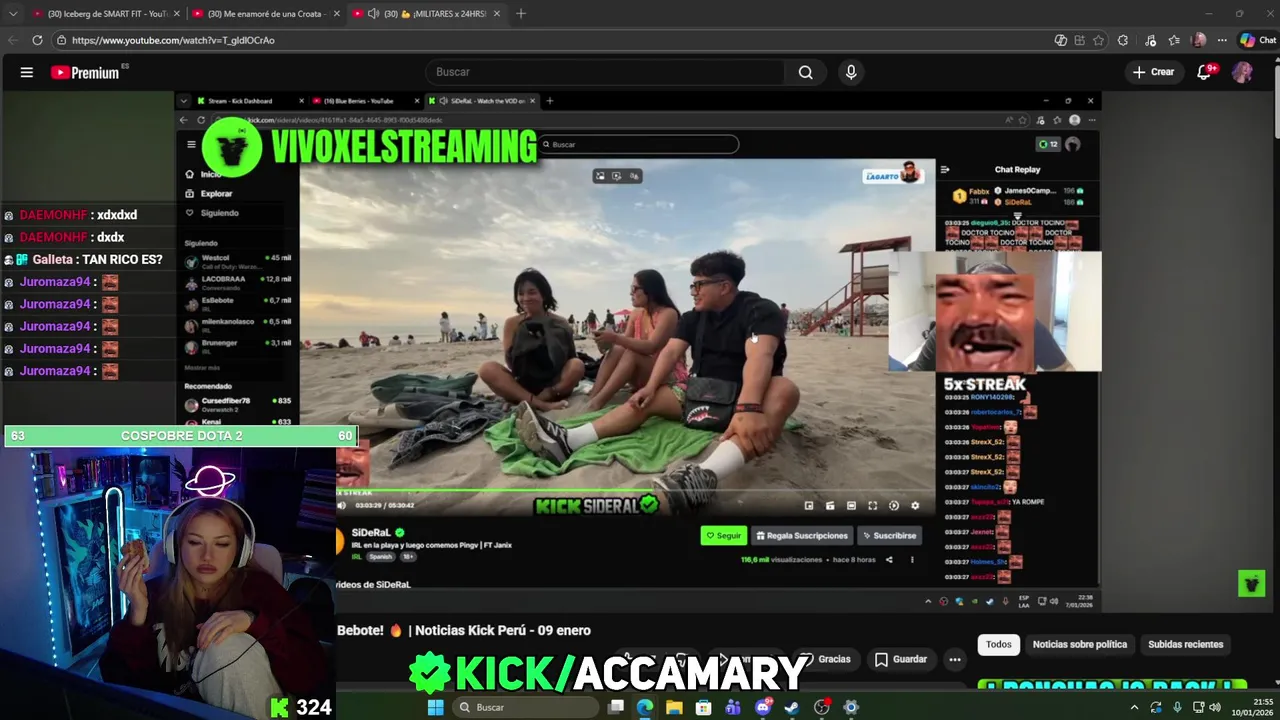The width and height of the screenshot is (1280, 720).
Task: Close the Me enamoré de una Croata tab
Action: pos(336,14)
